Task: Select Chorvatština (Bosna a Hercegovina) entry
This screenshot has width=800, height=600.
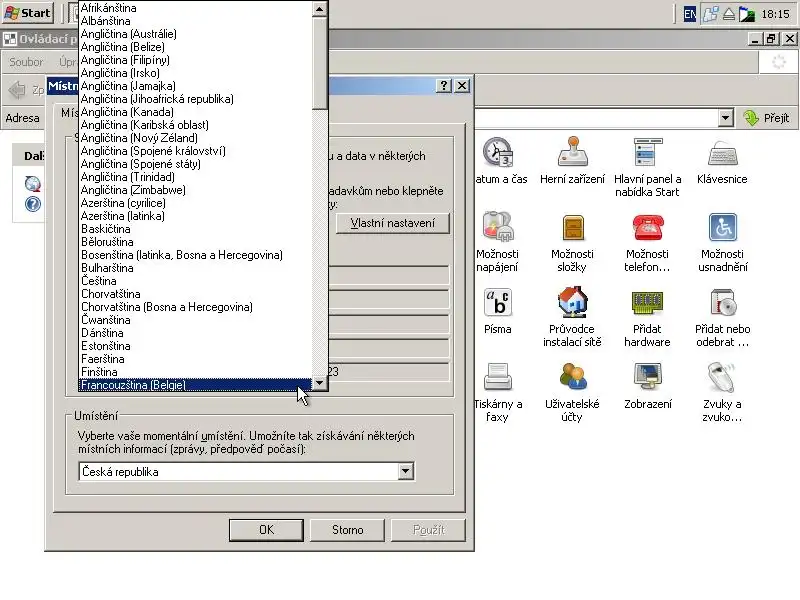Action: (196, 307)
